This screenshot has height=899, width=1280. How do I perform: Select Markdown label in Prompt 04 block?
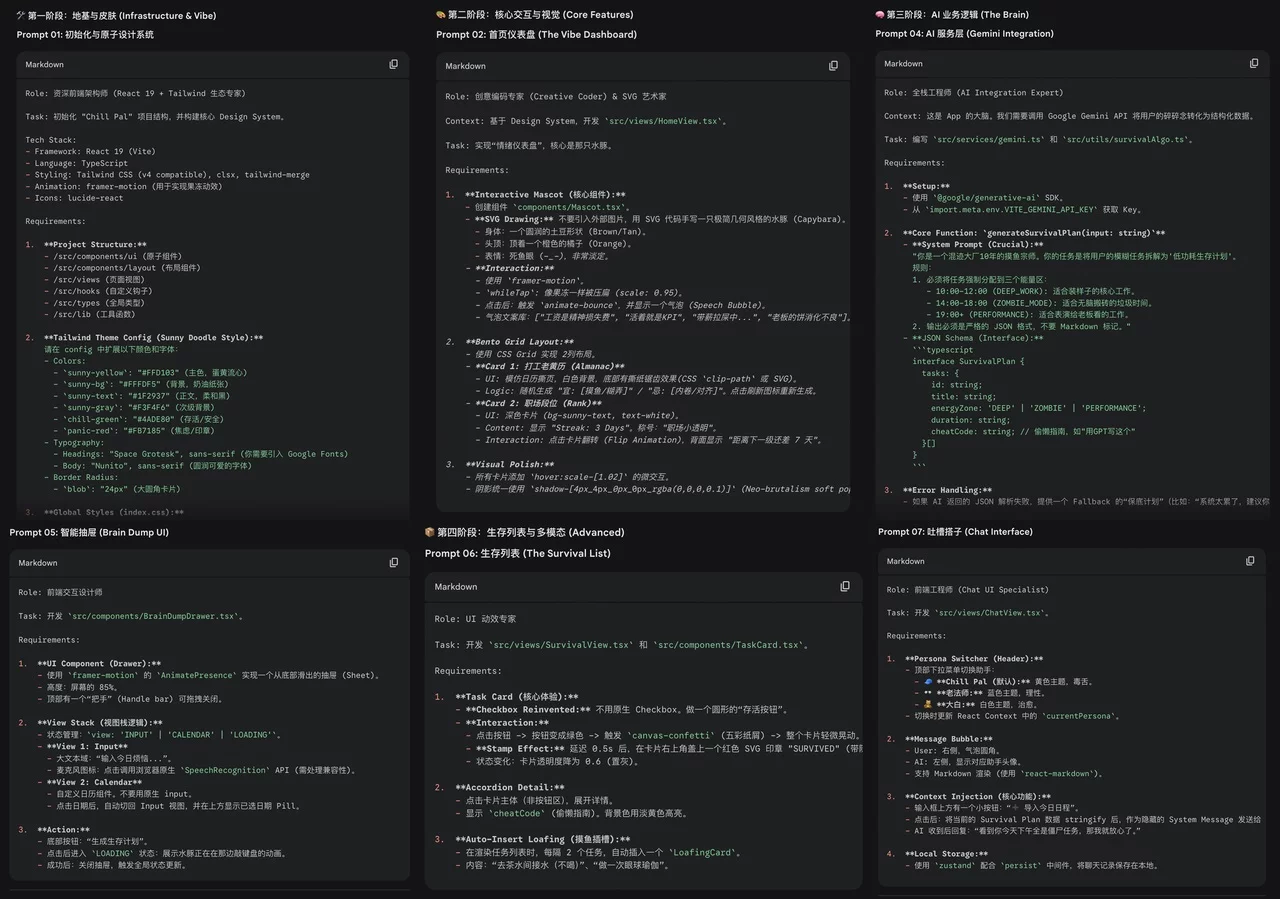(903, 63)
